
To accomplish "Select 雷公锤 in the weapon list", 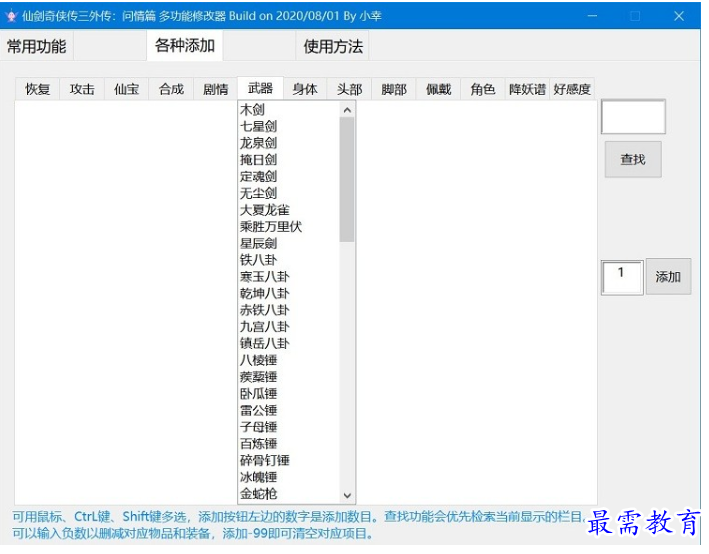I will (258, 411).
